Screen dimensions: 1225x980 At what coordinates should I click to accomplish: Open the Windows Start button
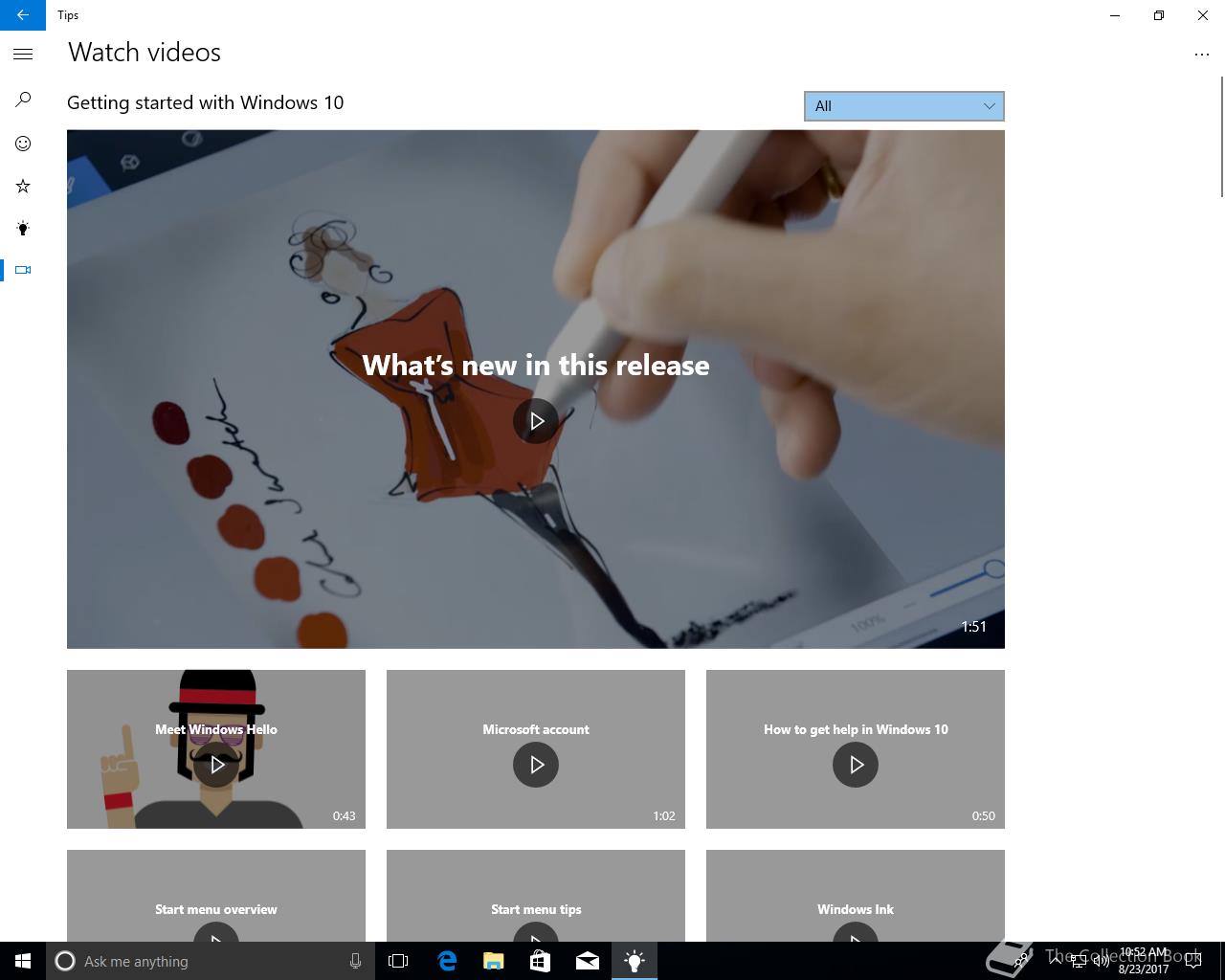[x=23, y=961]
